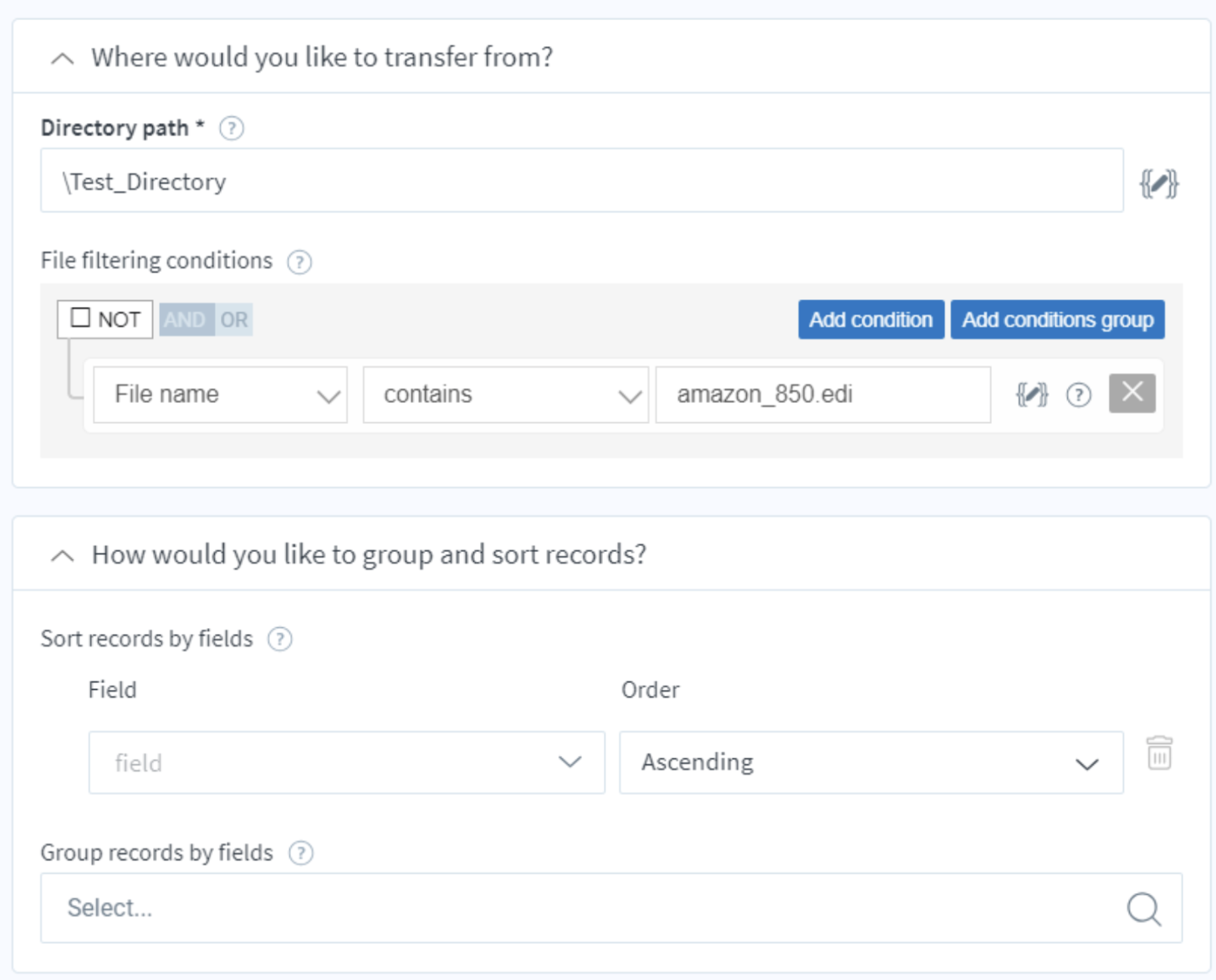Viewport: 1216px width, 980px height.
Task: Select the OR operator toggle
Action: click(x=233, y=319)
